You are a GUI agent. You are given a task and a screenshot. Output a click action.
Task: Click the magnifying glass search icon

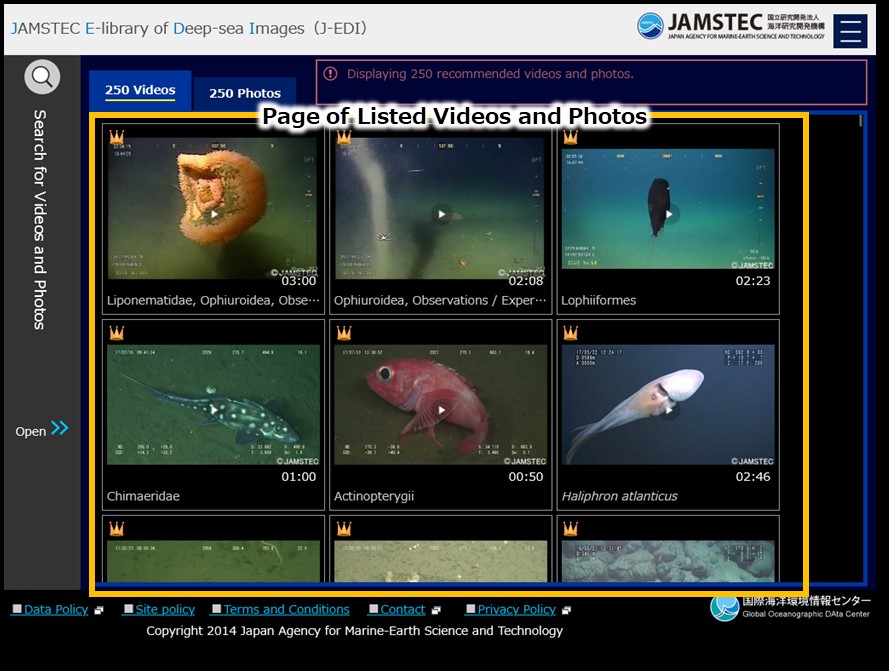(x=42, y=77)
